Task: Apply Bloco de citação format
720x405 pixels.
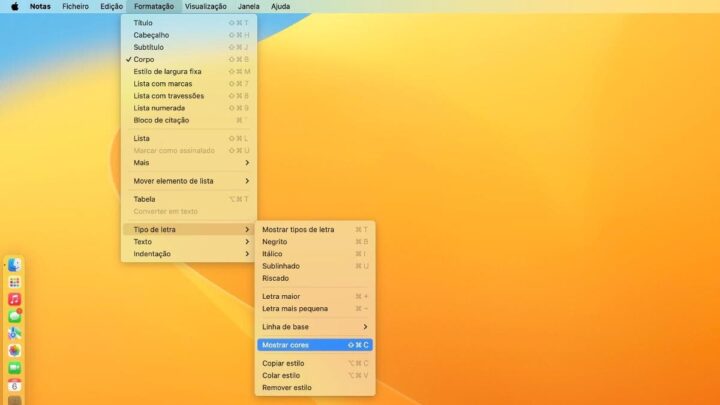Action: [189, 120]
